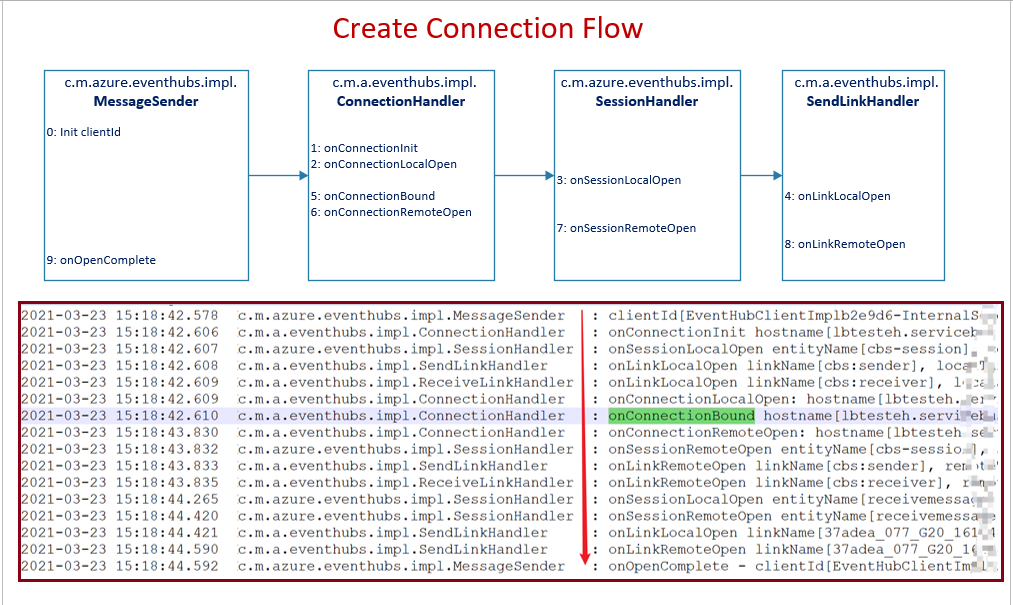The height and width of the screenshot is (605, 1013).
Task: Select the MessageSender box heading
Action: pos(146,101)
